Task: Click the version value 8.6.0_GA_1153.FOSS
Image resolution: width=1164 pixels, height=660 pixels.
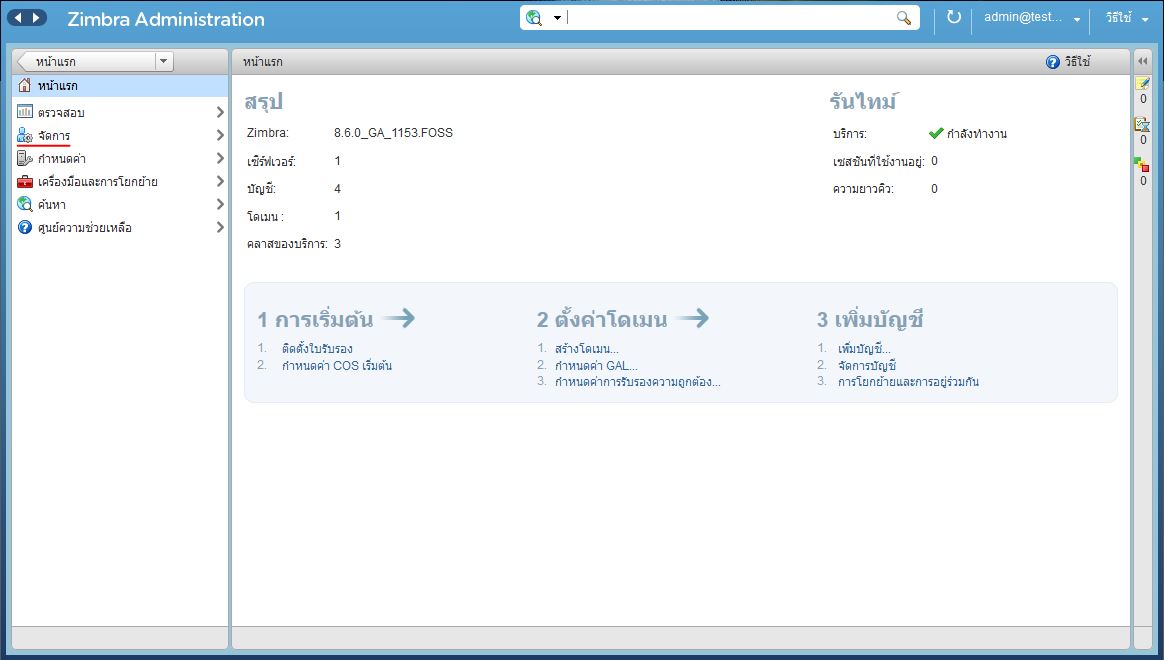Action: click(393, 133)
